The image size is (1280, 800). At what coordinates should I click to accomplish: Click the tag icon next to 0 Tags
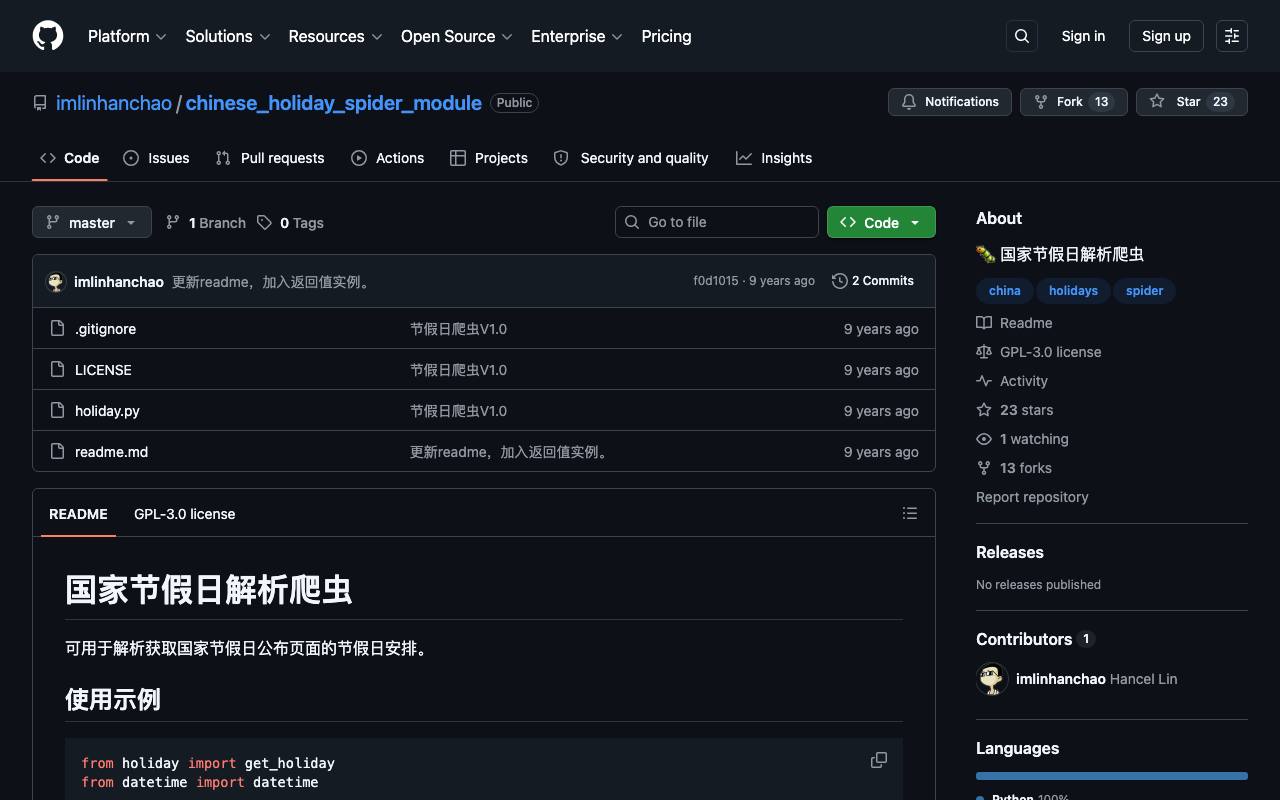(x=264, y=222)
